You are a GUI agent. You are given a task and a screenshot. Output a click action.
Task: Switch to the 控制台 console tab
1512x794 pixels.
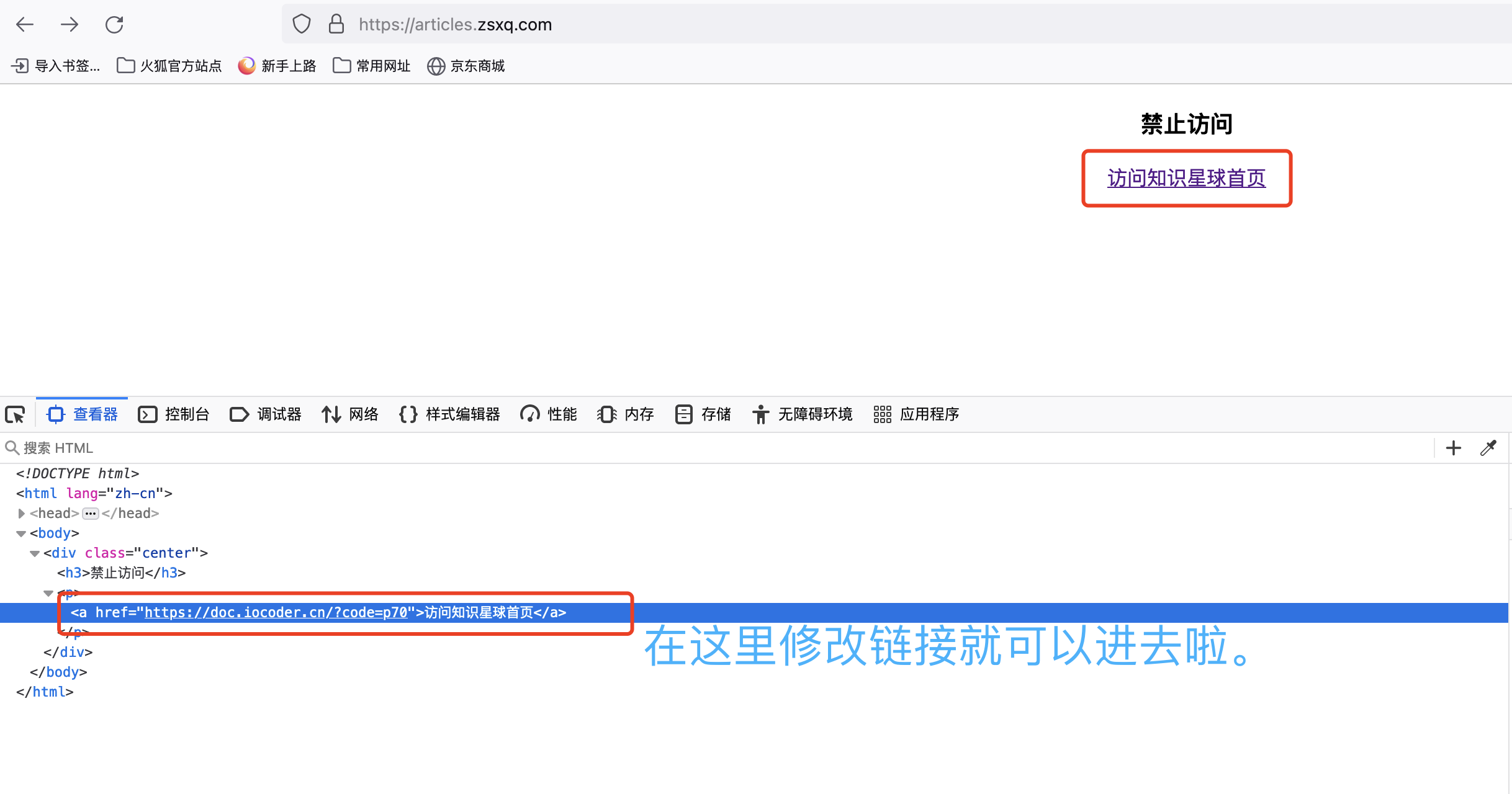point(174,414)
